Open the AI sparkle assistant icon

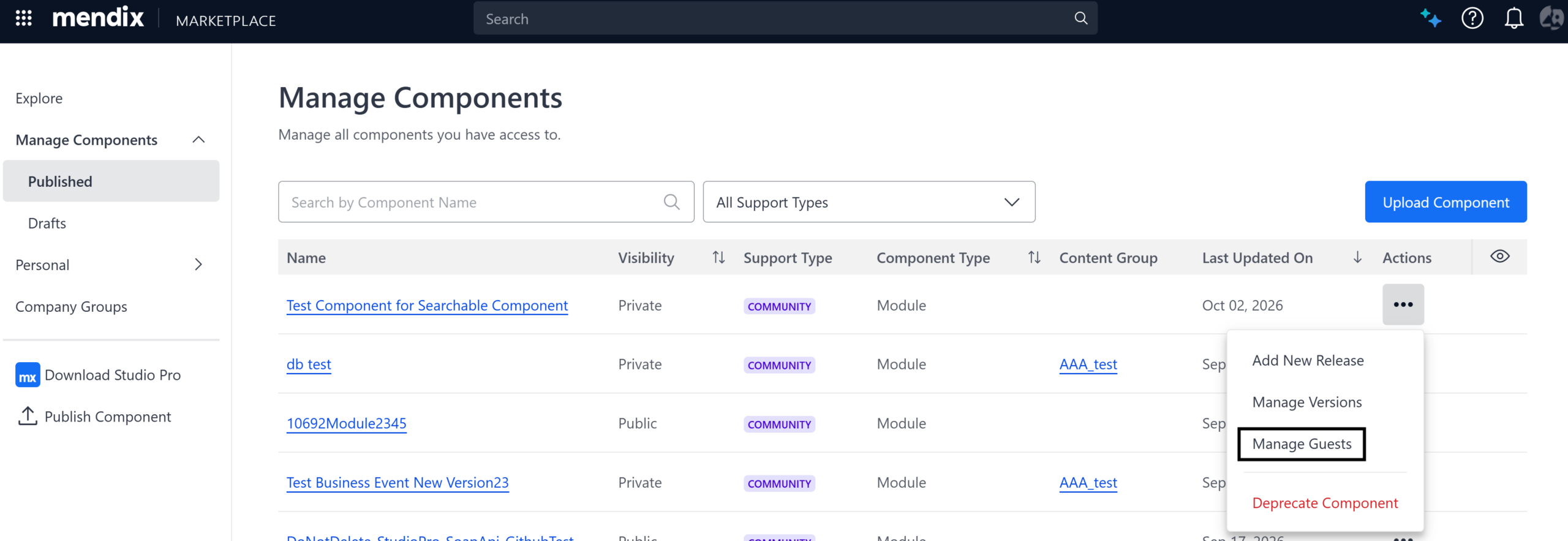[x=1431, y=18]
